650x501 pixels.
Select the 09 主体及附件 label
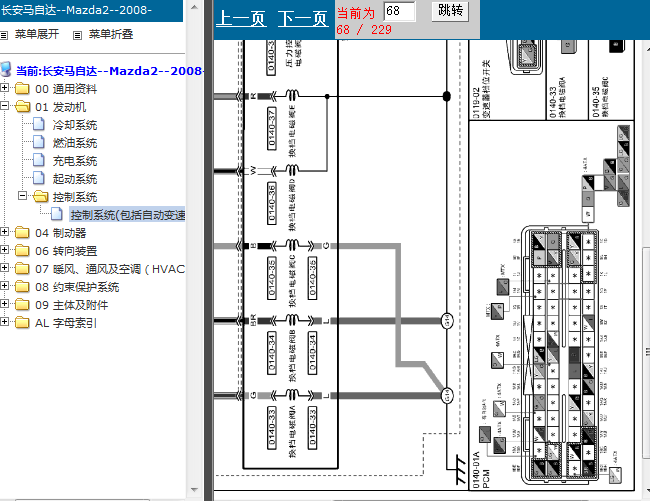pos(71,305)
